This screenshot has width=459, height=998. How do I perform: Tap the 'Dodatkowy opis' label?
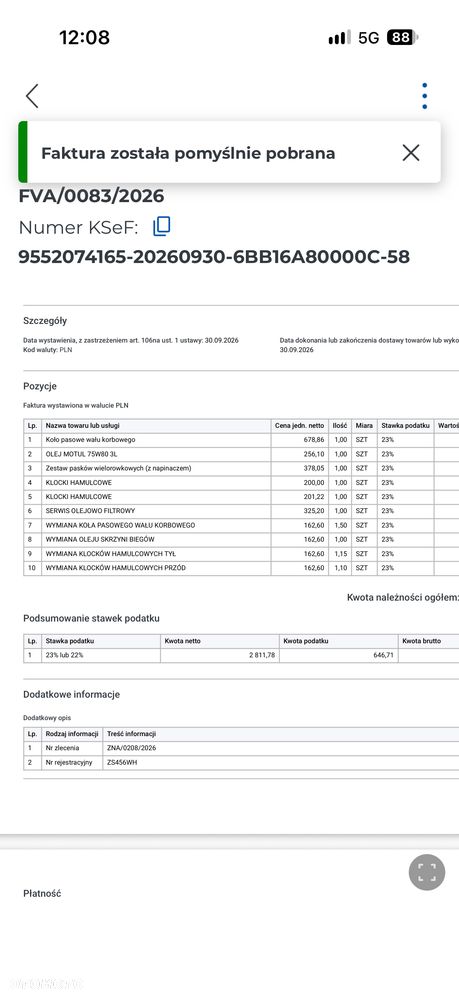[x=48, y=718]
